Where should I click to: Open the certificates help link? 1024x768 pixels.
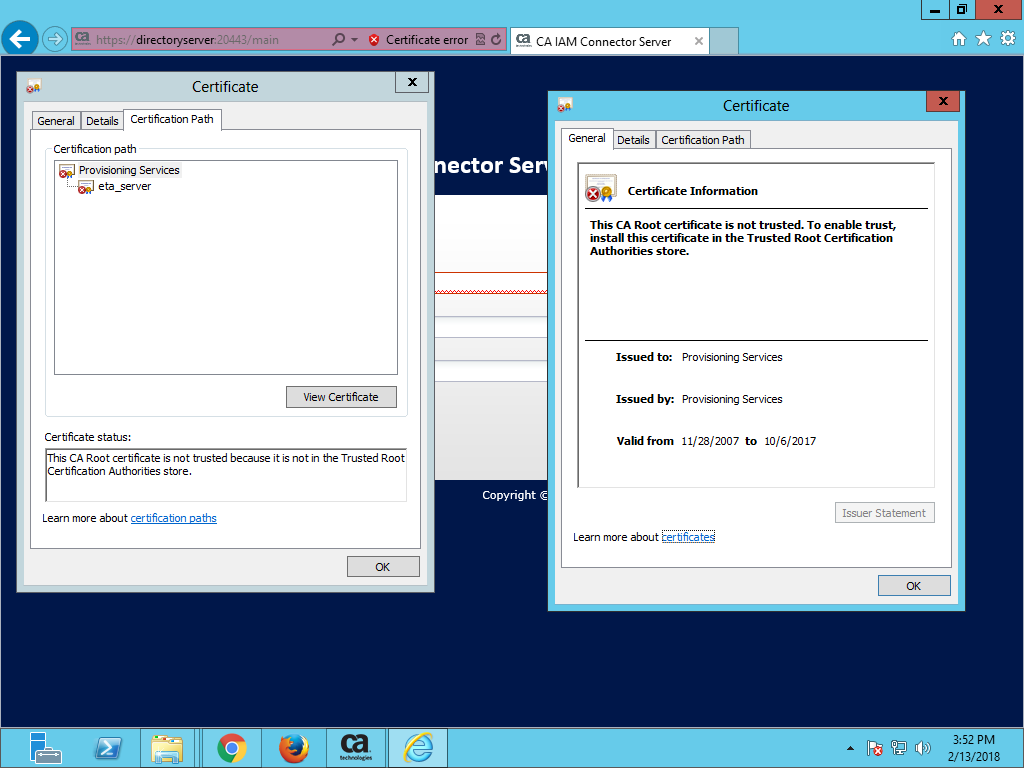pos(688,537)
